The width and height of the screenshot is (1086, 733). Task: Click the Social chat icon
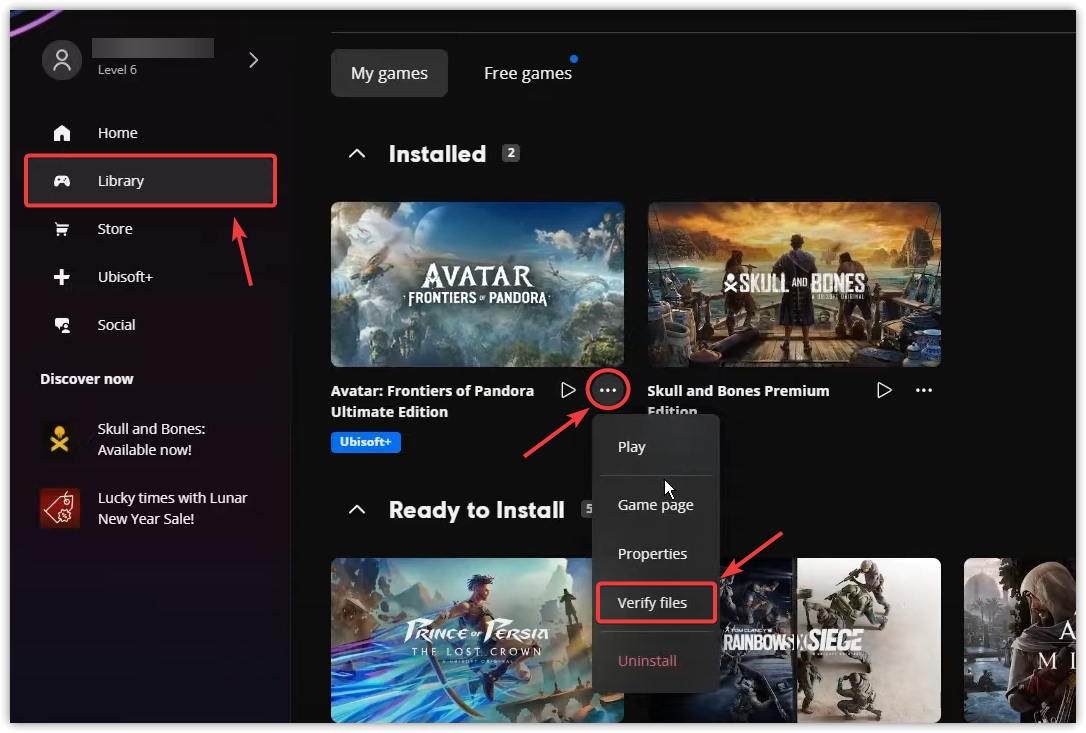tap(62, 325)
